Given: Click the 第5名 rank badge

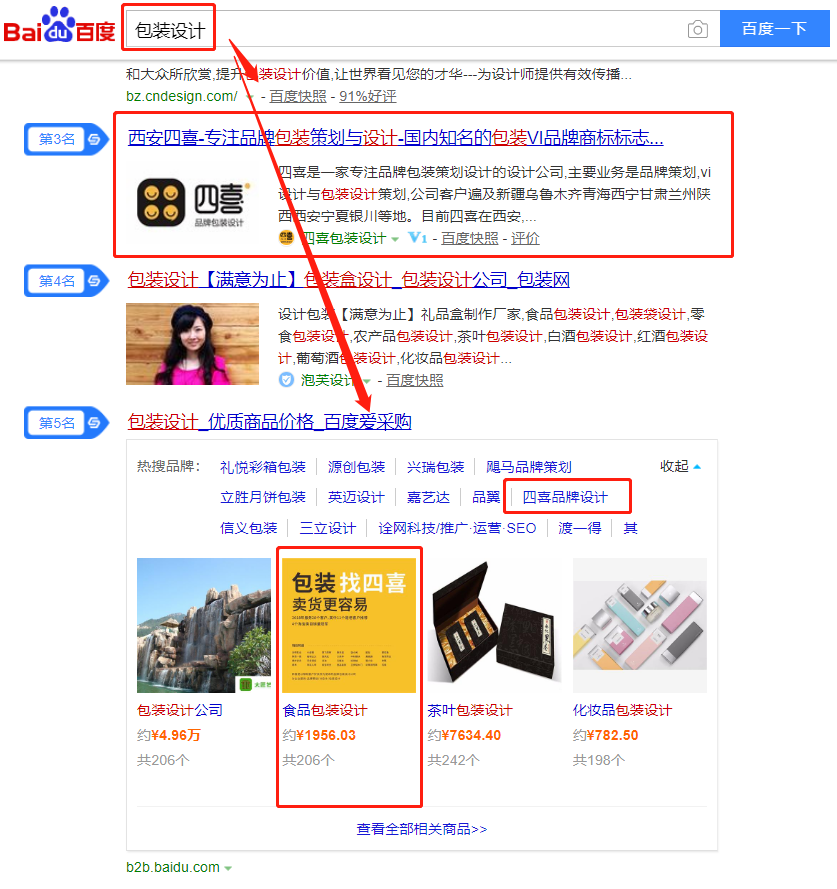Looking at the screenshot, I should click(x=66, y=422).
